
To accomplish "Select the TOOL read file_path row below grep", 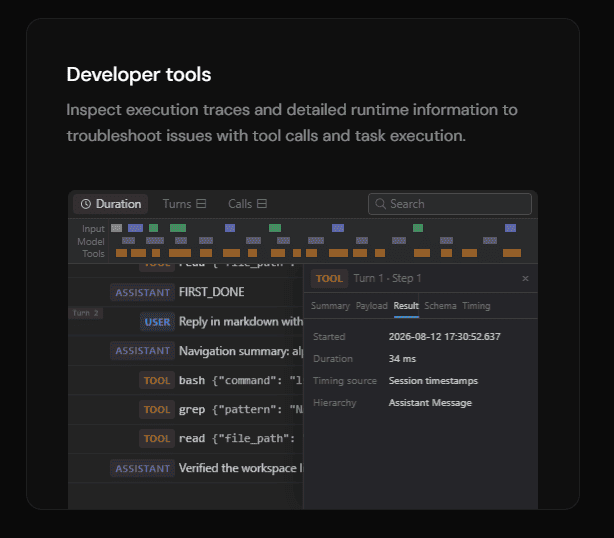I will [186, 439].
